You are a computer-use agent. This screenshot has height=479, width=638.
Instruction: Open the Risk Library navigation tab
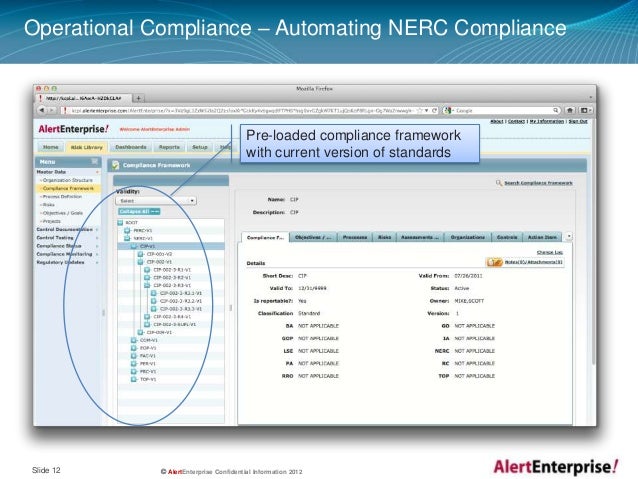tap(86, 147)
